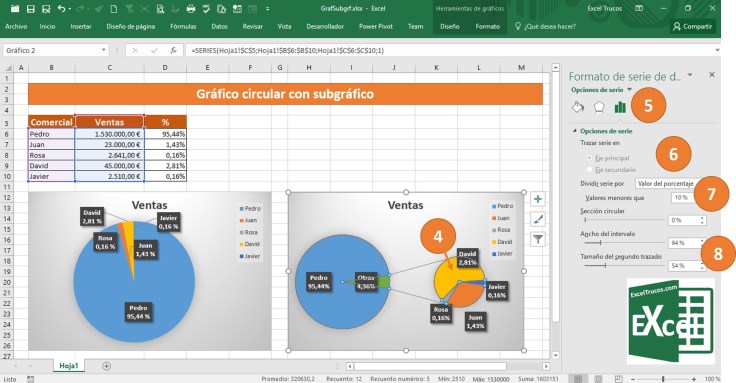Click the macro recording icon in status bar

[31, 379]
